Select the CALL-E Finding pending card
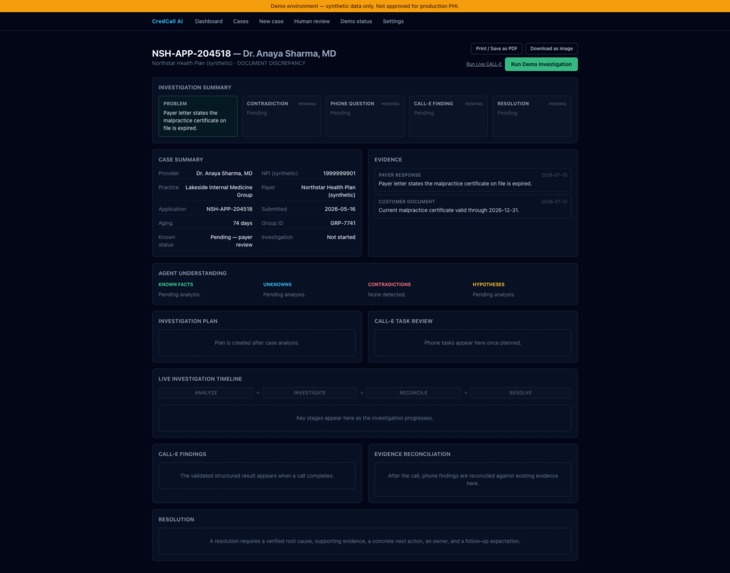This screenshot has width=730, height=573. (448, 116)
